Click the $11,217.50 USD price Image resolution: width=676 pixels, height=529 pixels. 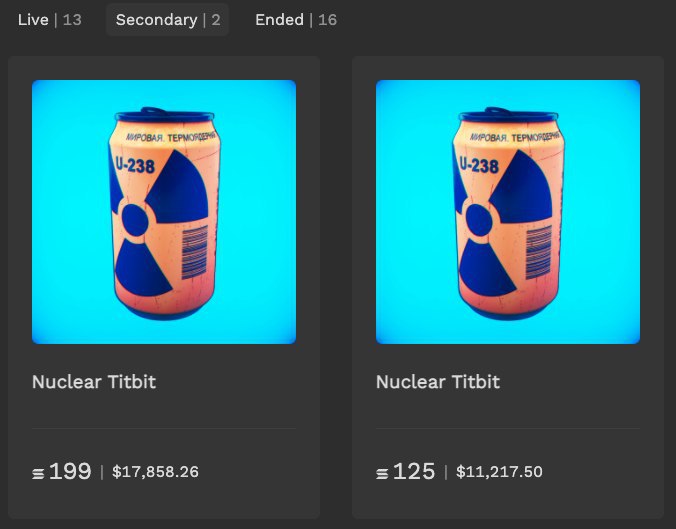[x=499, y=472]
